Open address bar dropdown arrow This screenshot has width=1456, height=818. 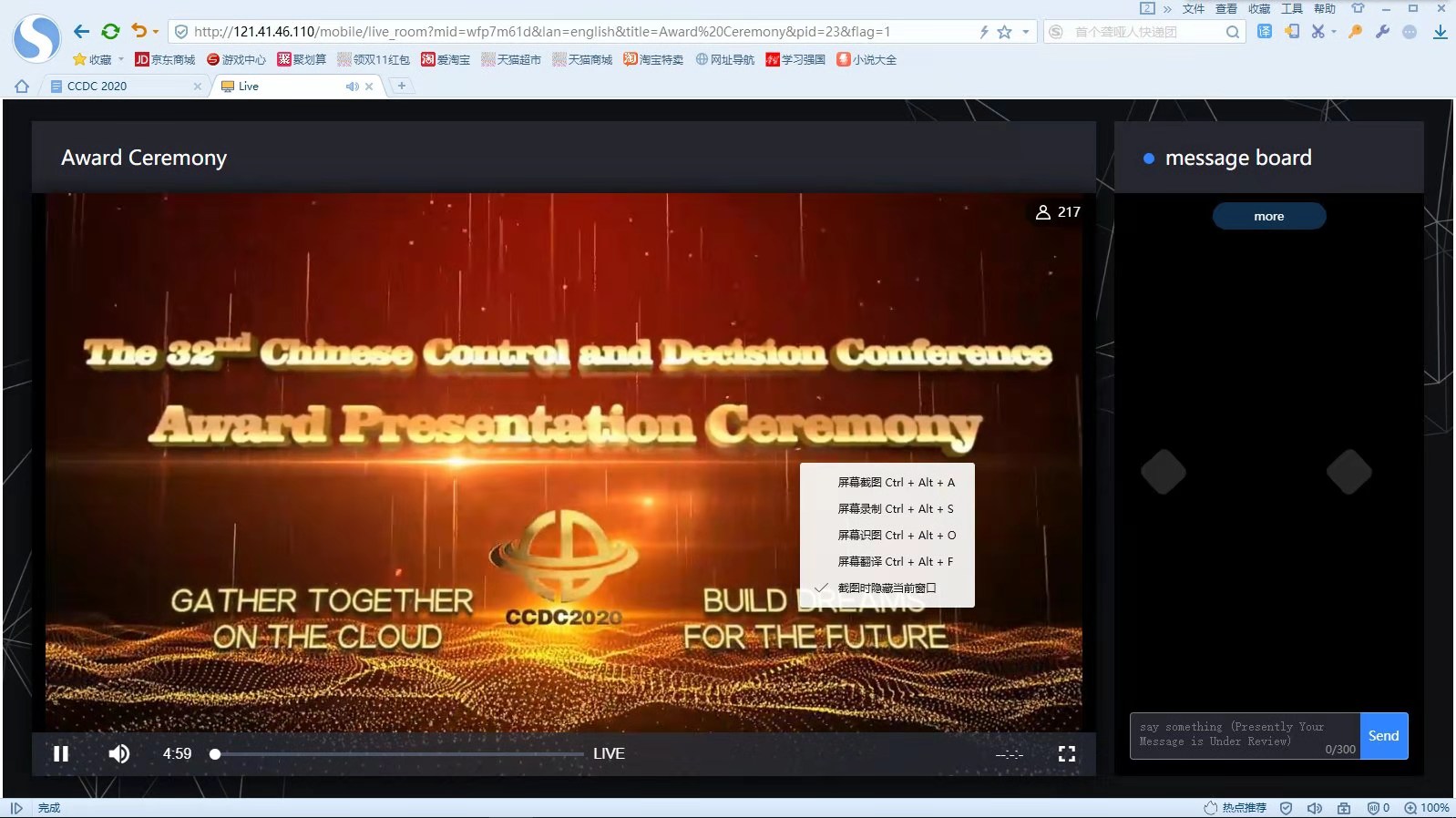point(1026,32)
